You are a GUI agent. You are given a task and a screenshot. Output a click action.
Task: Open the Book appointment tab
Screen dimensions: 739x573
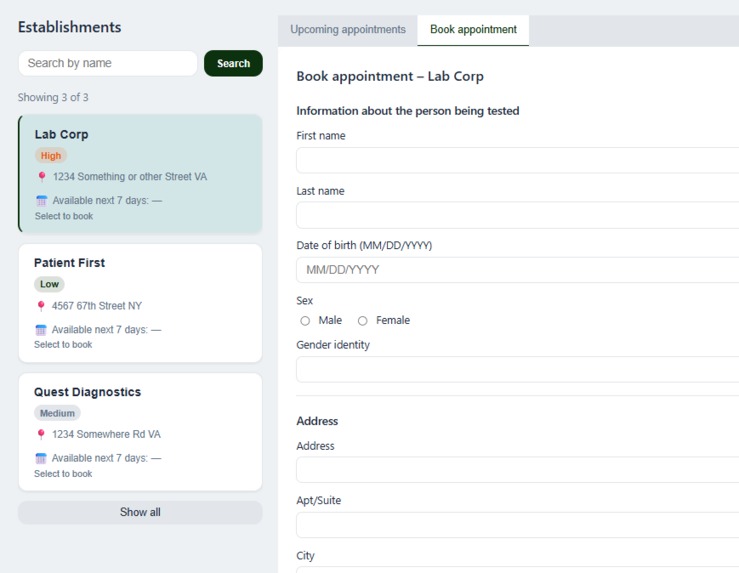[x=473, y=30]
